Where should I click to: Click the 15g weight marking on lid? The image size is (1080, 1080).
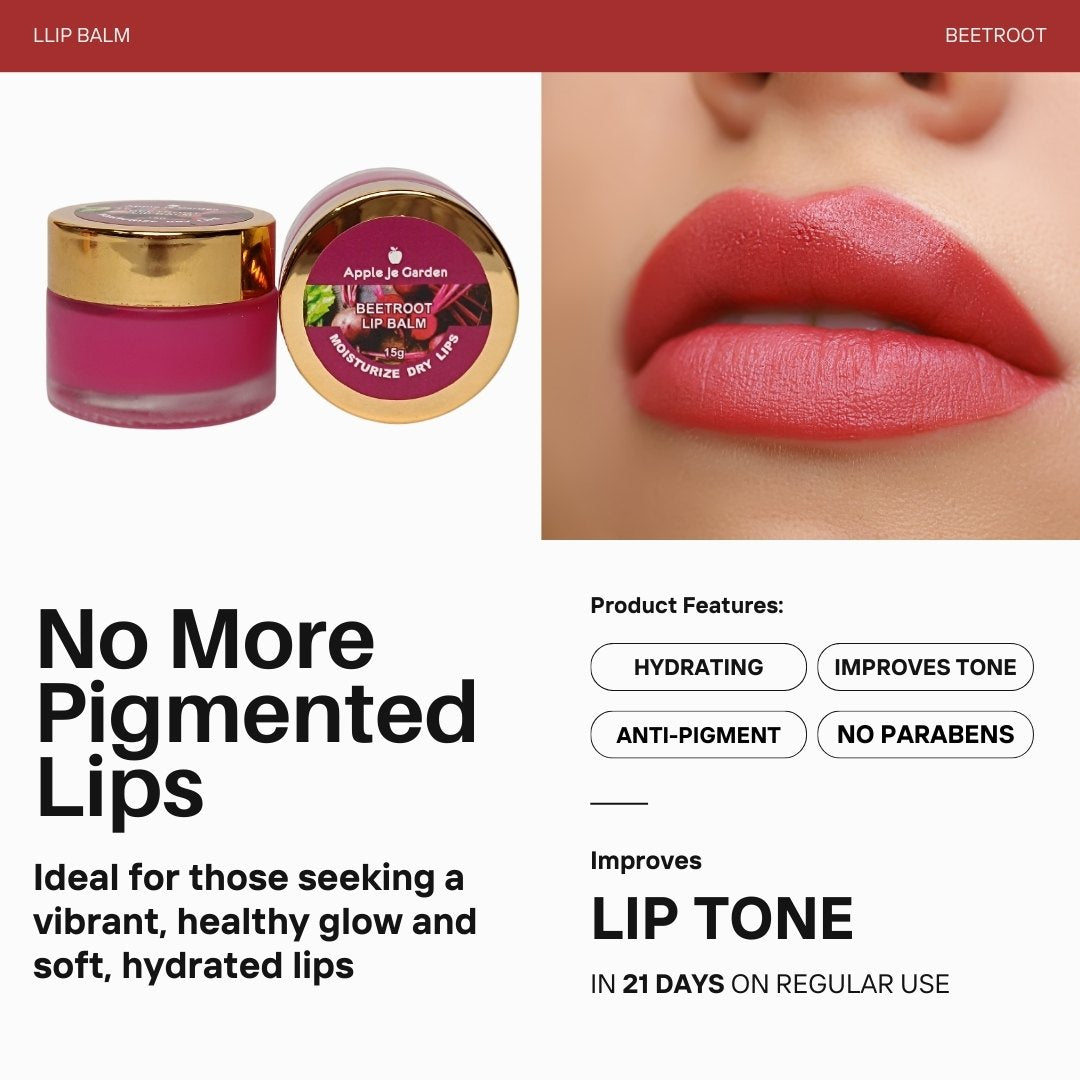[x=394, y=353]
